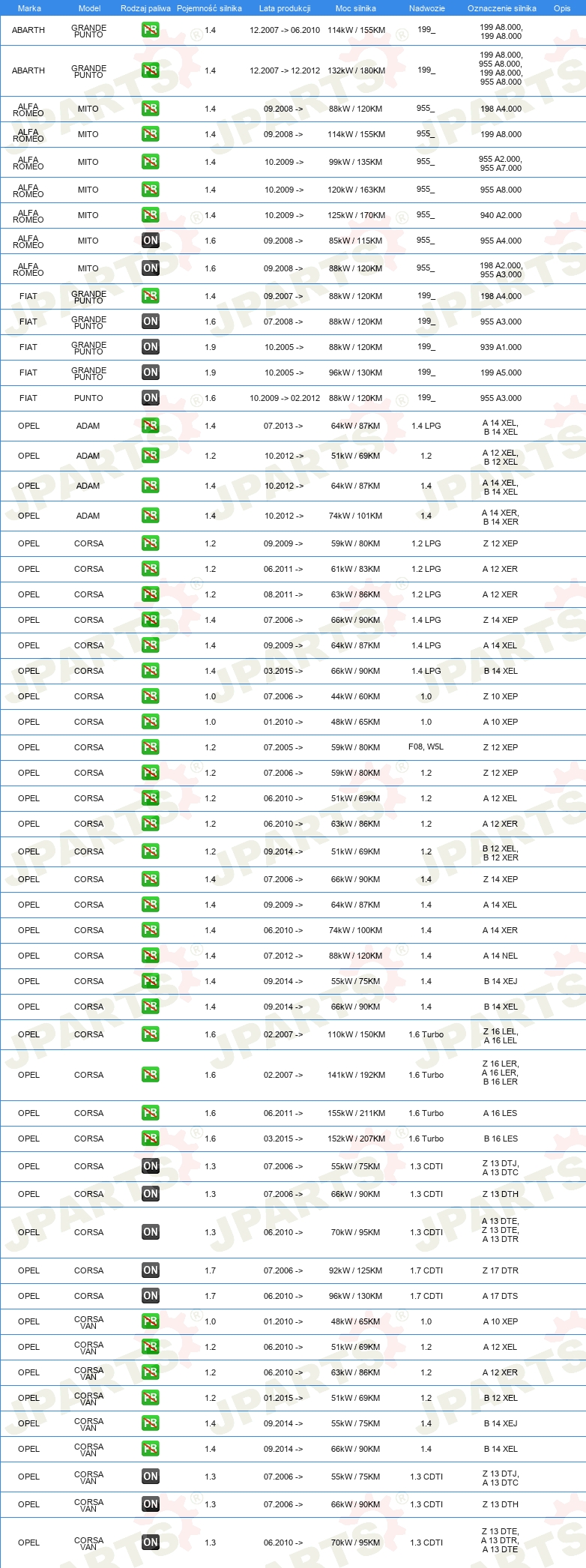
Task: Select engine code B 16 LES
Action: tap(501, 1139)
